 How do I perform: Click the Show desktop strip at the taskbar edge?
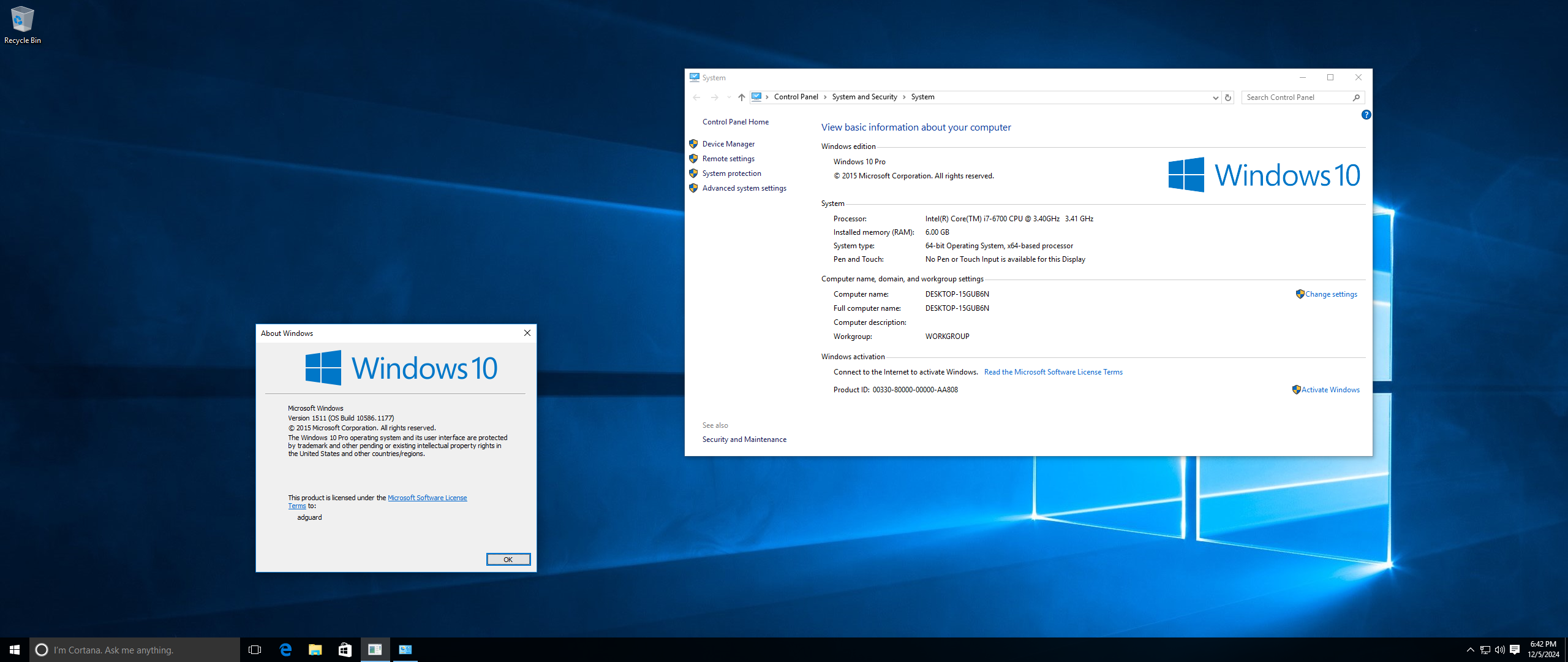pyautogui.click(x=1566, y=650)
